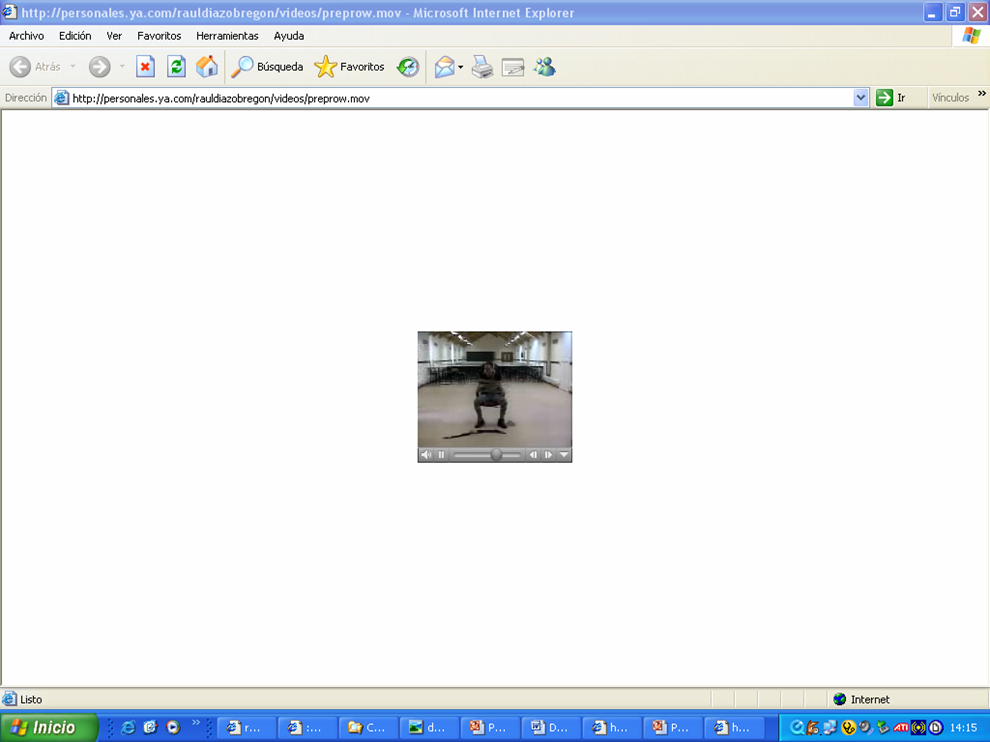Click the Print icon in toolbar
Screen dimensions: 990x742
click(482, 67)
